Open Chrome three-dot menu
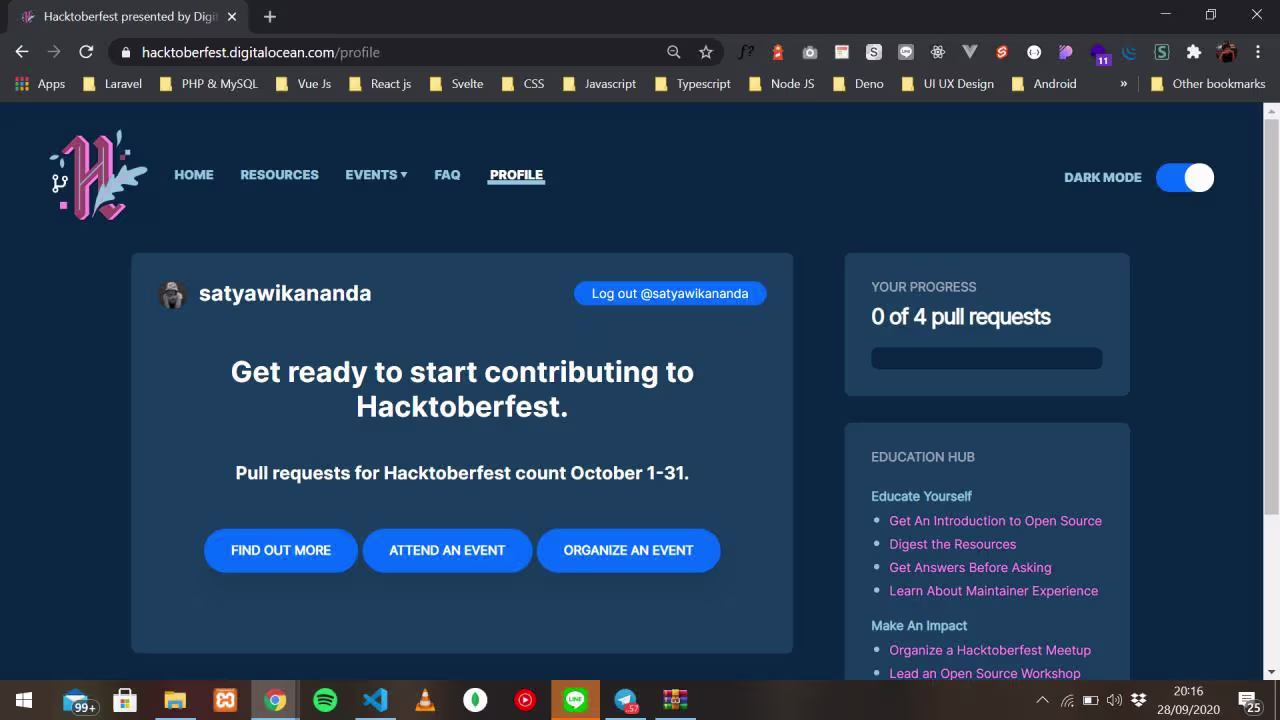This screenshot has width=1280, height=720. (1257, 52)
